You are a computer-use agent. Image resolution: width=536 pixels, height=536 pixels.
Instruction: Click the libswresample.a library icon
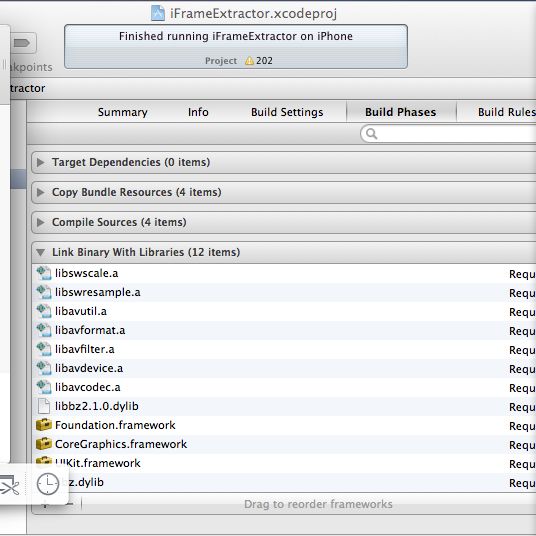pyautogui.click(x=44, y=292)
